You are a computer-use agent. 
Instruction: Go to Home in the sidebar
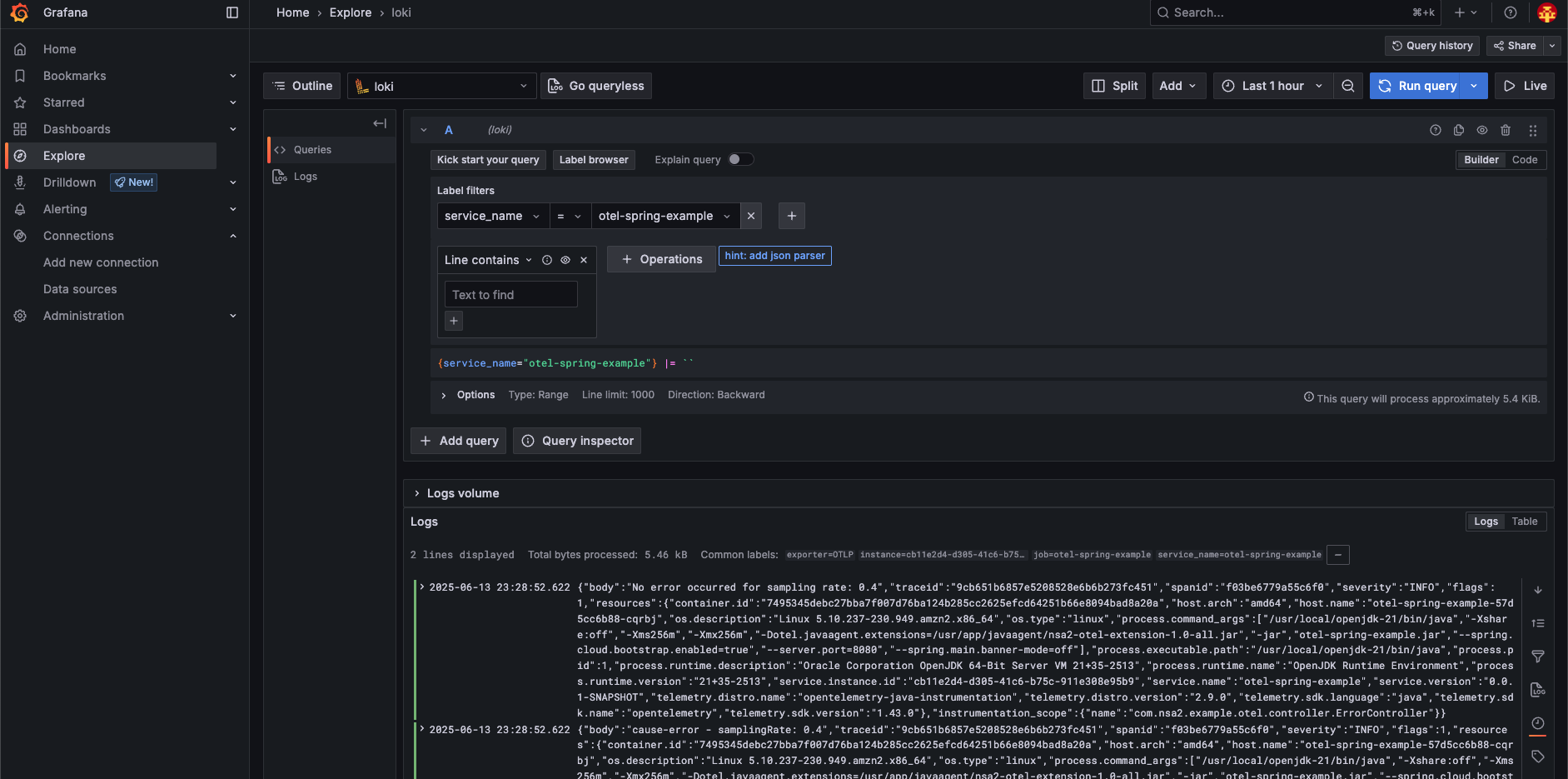[59, 49]
